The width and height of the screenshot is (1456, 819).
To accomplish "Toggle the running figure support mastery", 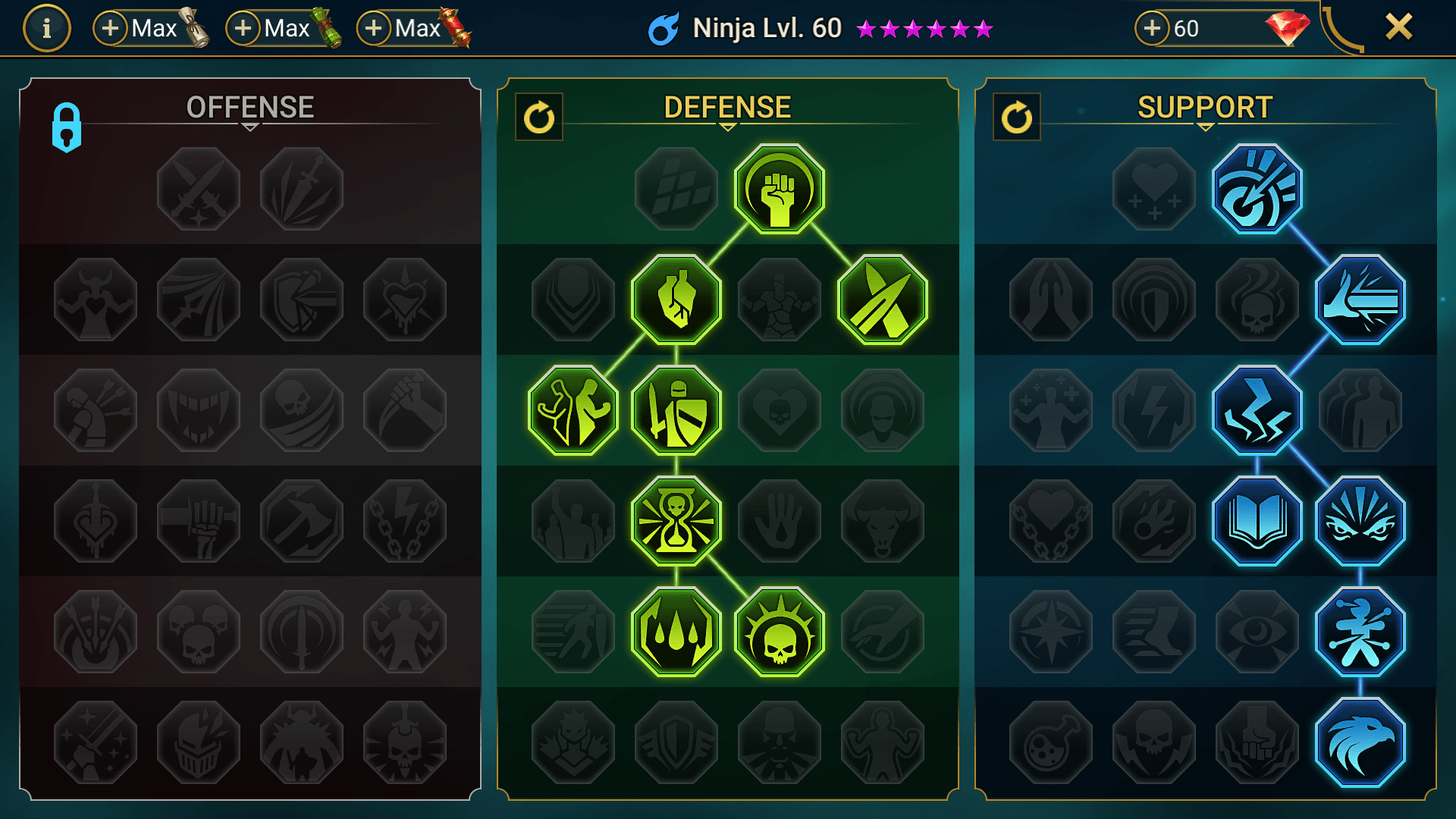I will point(1360,632).
